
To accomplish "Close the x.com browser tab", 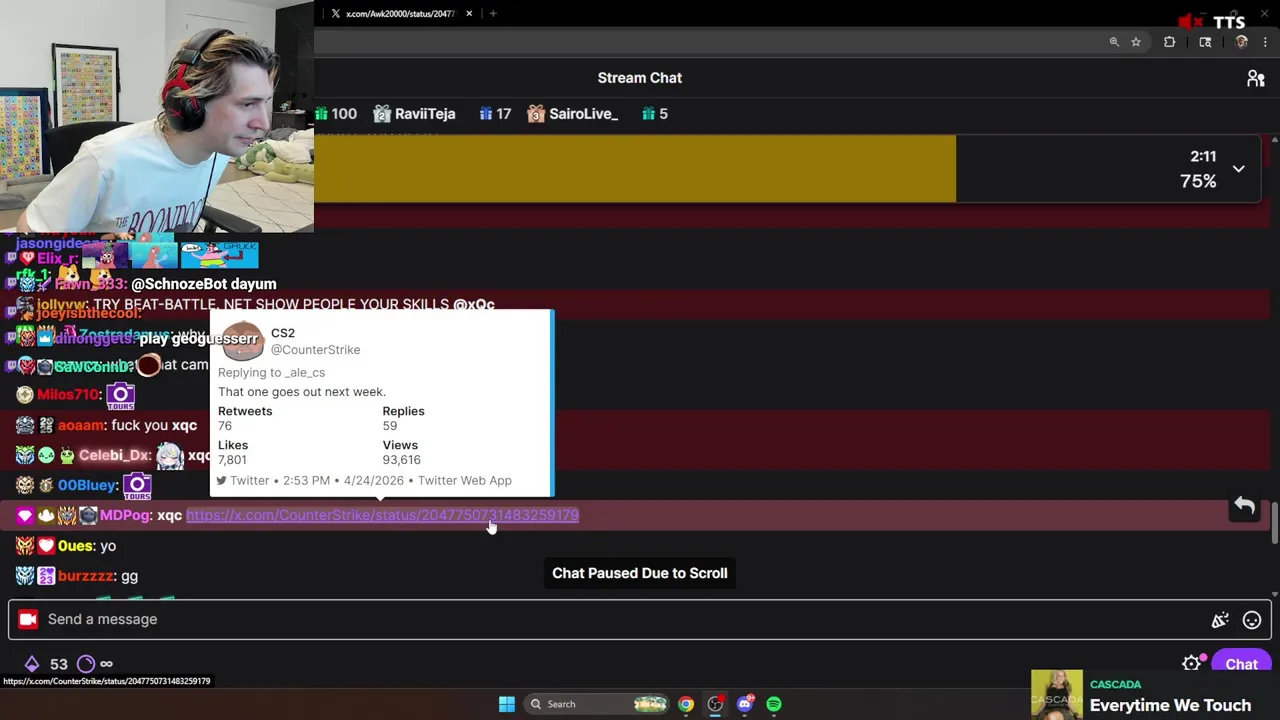I will tap(469, 14).
